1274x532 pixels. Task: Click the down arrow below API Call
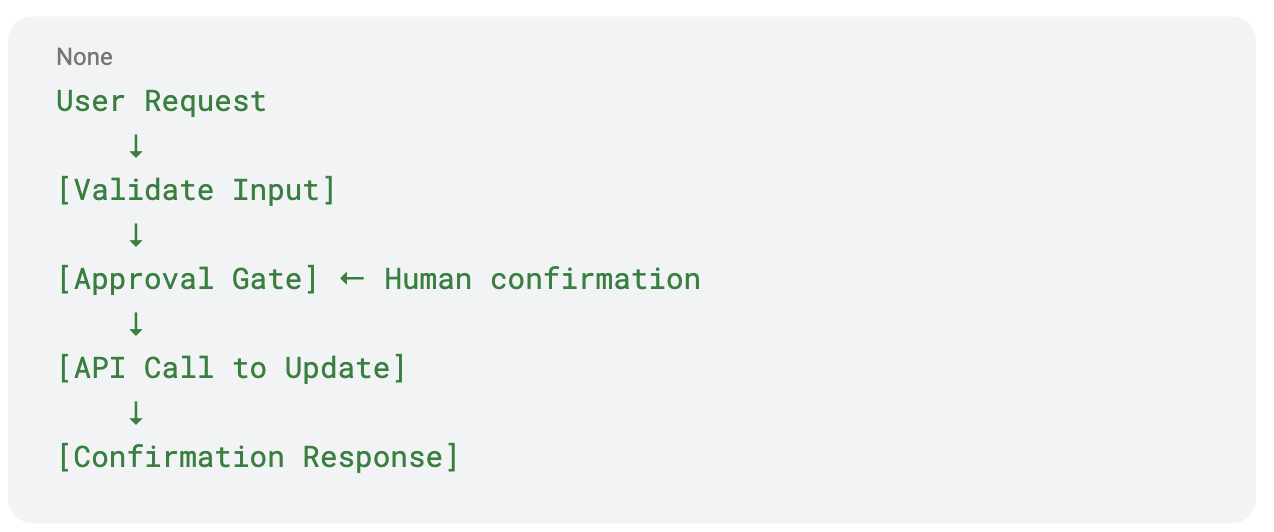tap(136, 412)
